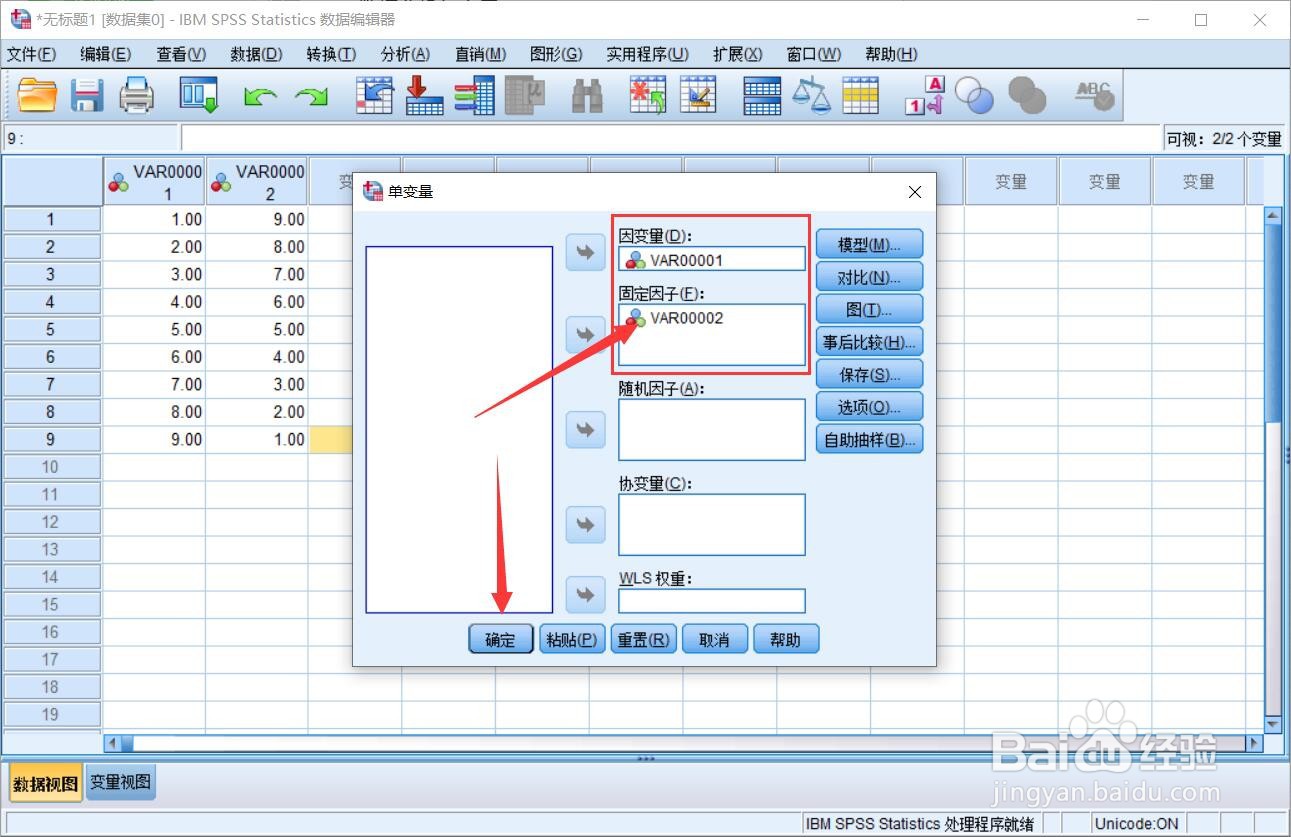Switch to the 变量视图 tab
The width and height of the screenshot is (1291, 837).
pos(120,782)
